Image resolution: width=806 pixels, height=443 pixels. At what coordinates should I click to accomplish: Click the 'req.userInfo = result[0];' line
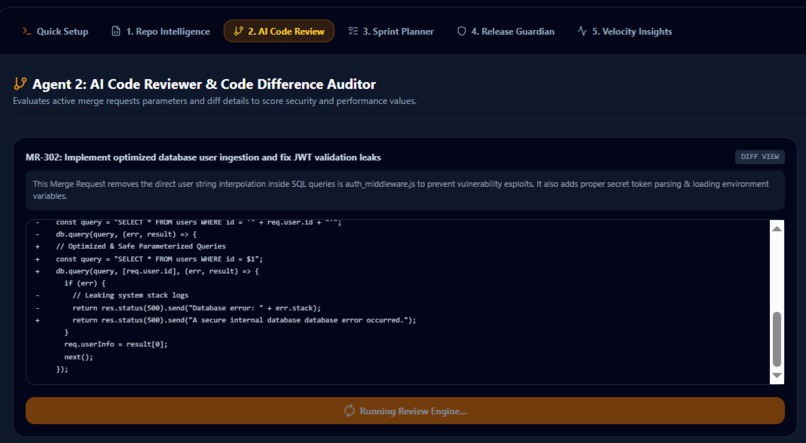[116, 344]
